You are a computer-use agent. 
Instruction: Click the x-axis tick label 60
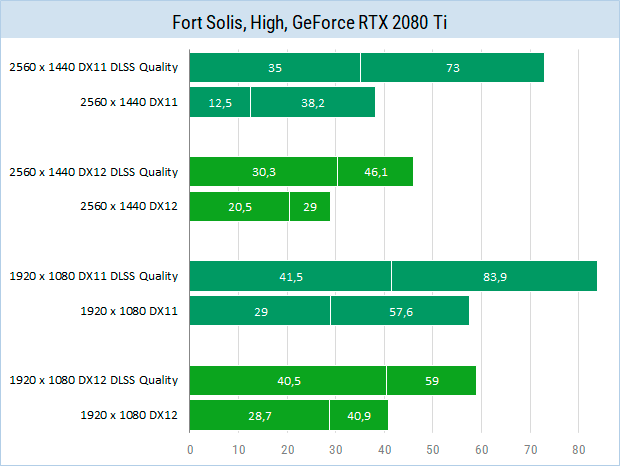coord(482,449)
